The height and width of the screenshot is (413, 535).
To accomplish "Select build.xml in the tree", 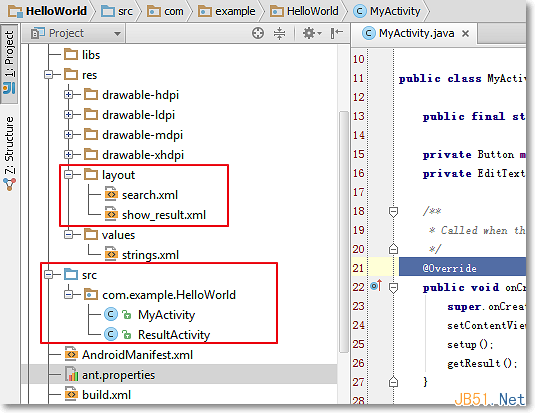I will click(106, 395).
